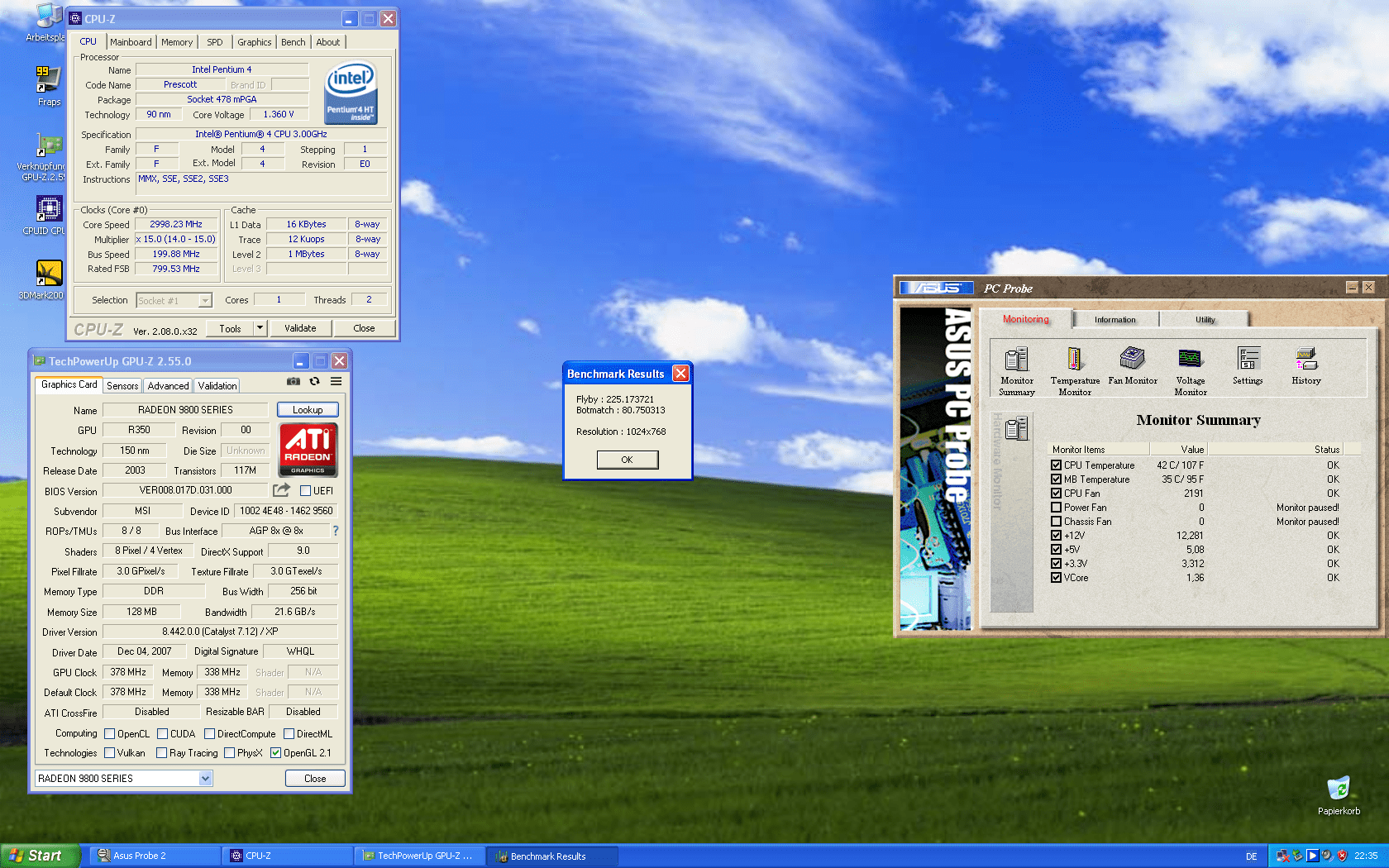Switch to Memory tab in CPU-Z
Image resolution: width=1389 pixels, height=868 pixels.
(x=177, y=42)
